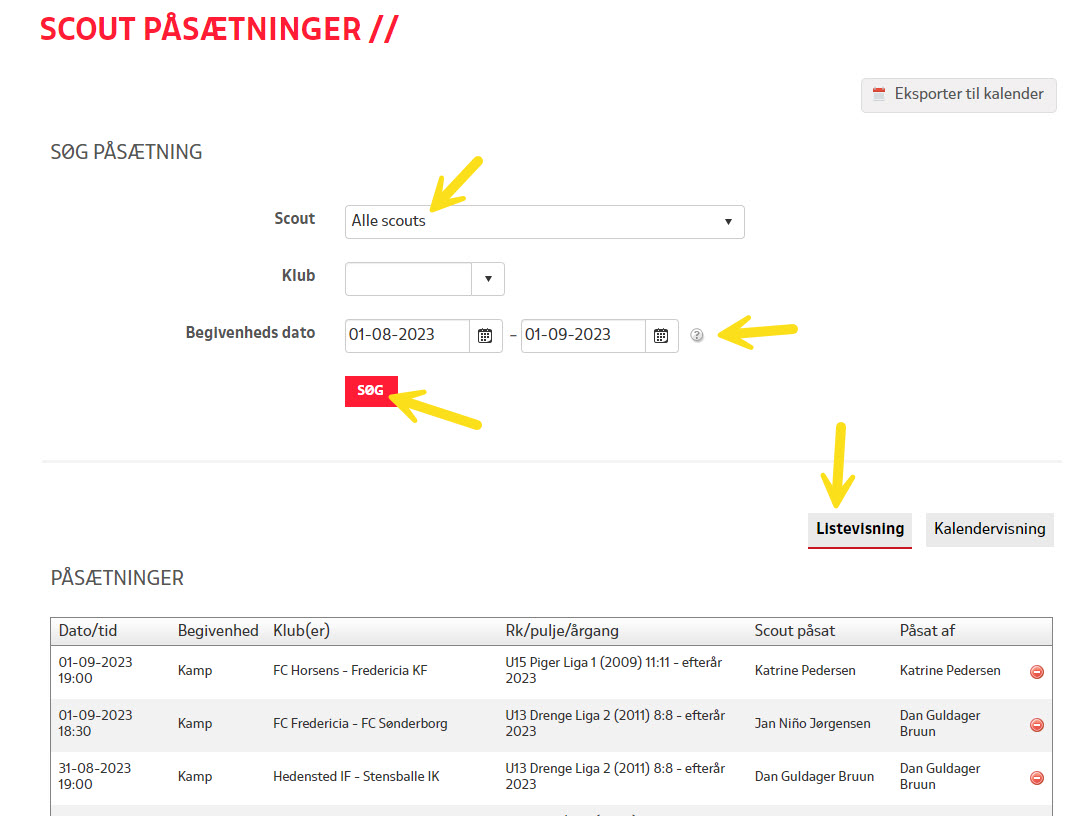The image size is (1092, 816).
Task: Click the Scout påsat column header
Action: click(794, 631)
